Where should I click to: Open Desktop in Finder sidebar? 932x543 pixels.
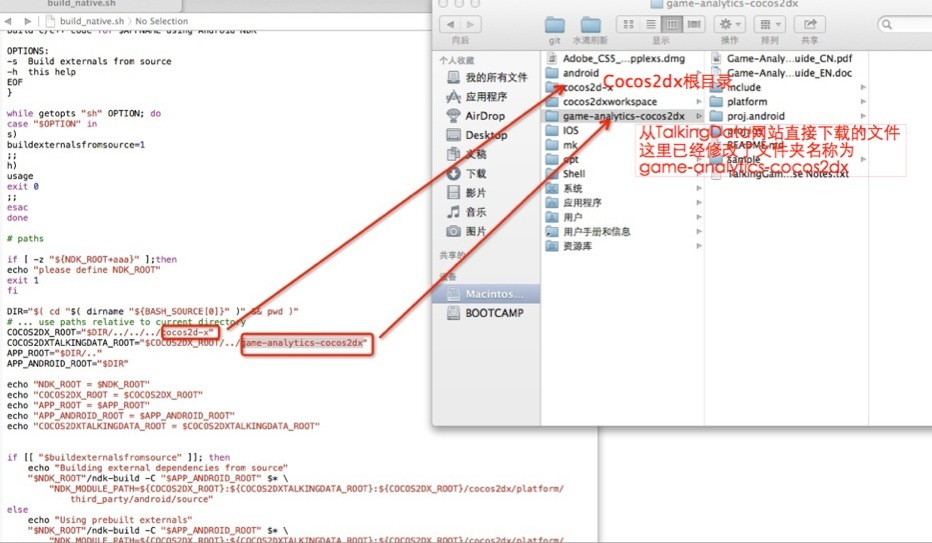pos(477,135)
